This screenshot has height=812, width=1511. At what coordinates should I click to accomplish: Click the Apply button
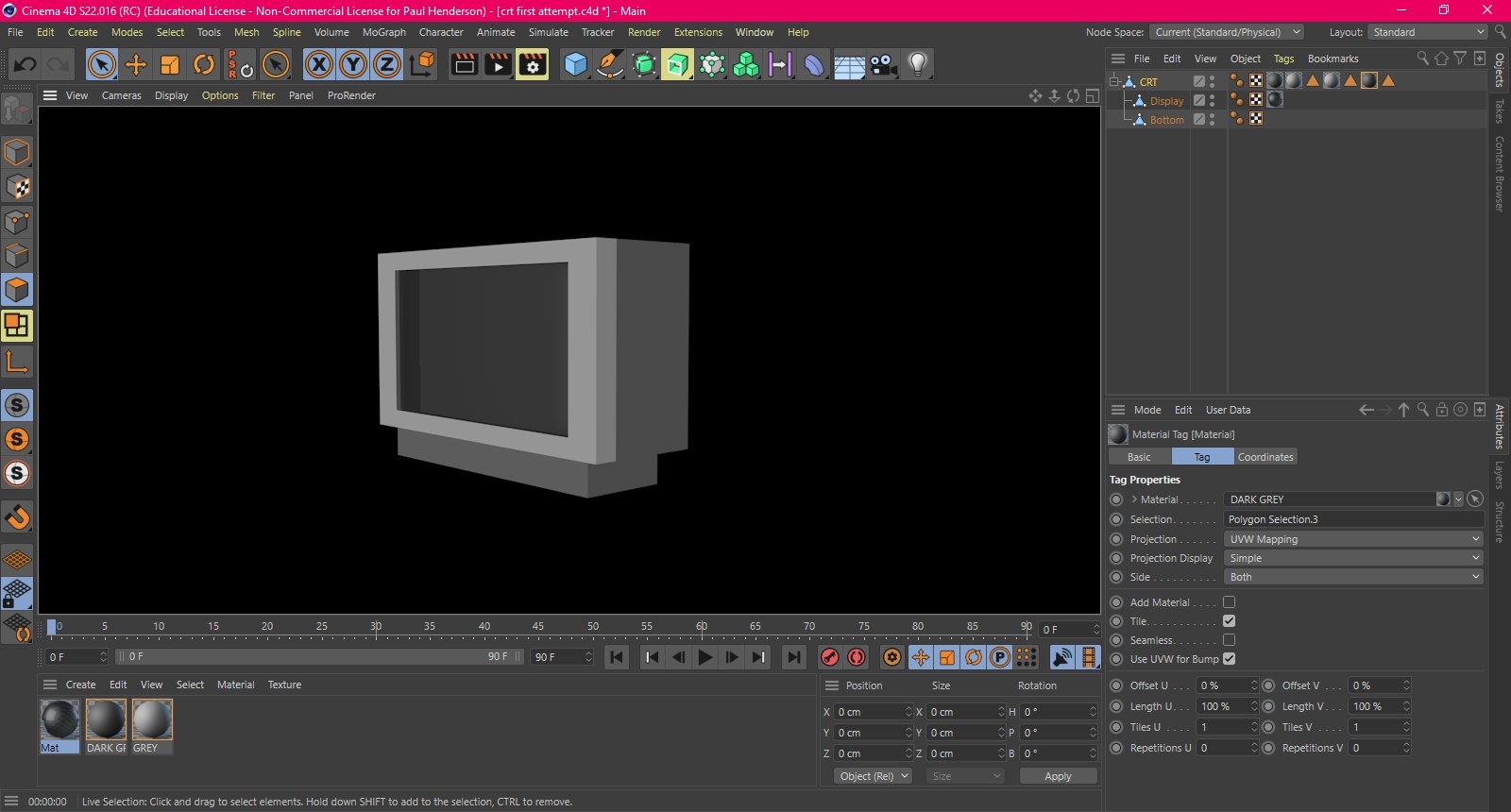(1058, 776)
